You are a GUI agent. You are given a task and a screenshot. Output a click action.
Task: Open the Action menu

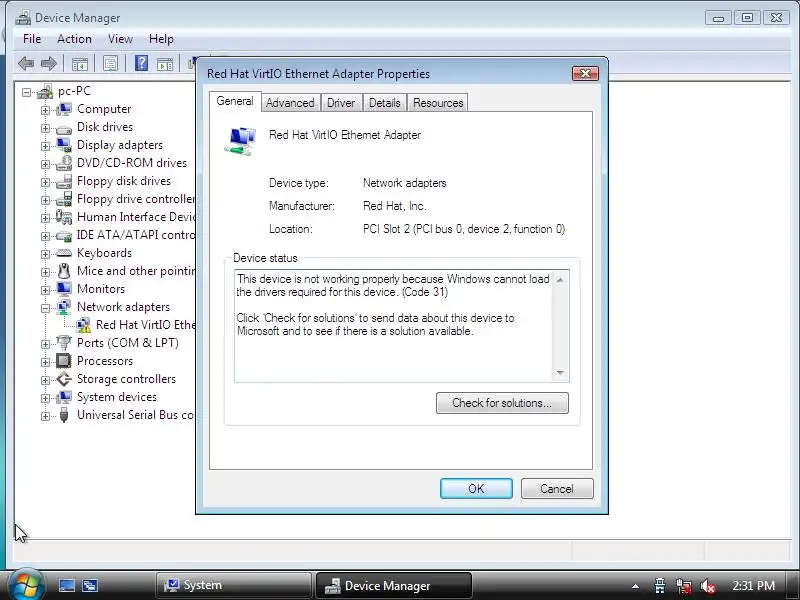[74, 39]
